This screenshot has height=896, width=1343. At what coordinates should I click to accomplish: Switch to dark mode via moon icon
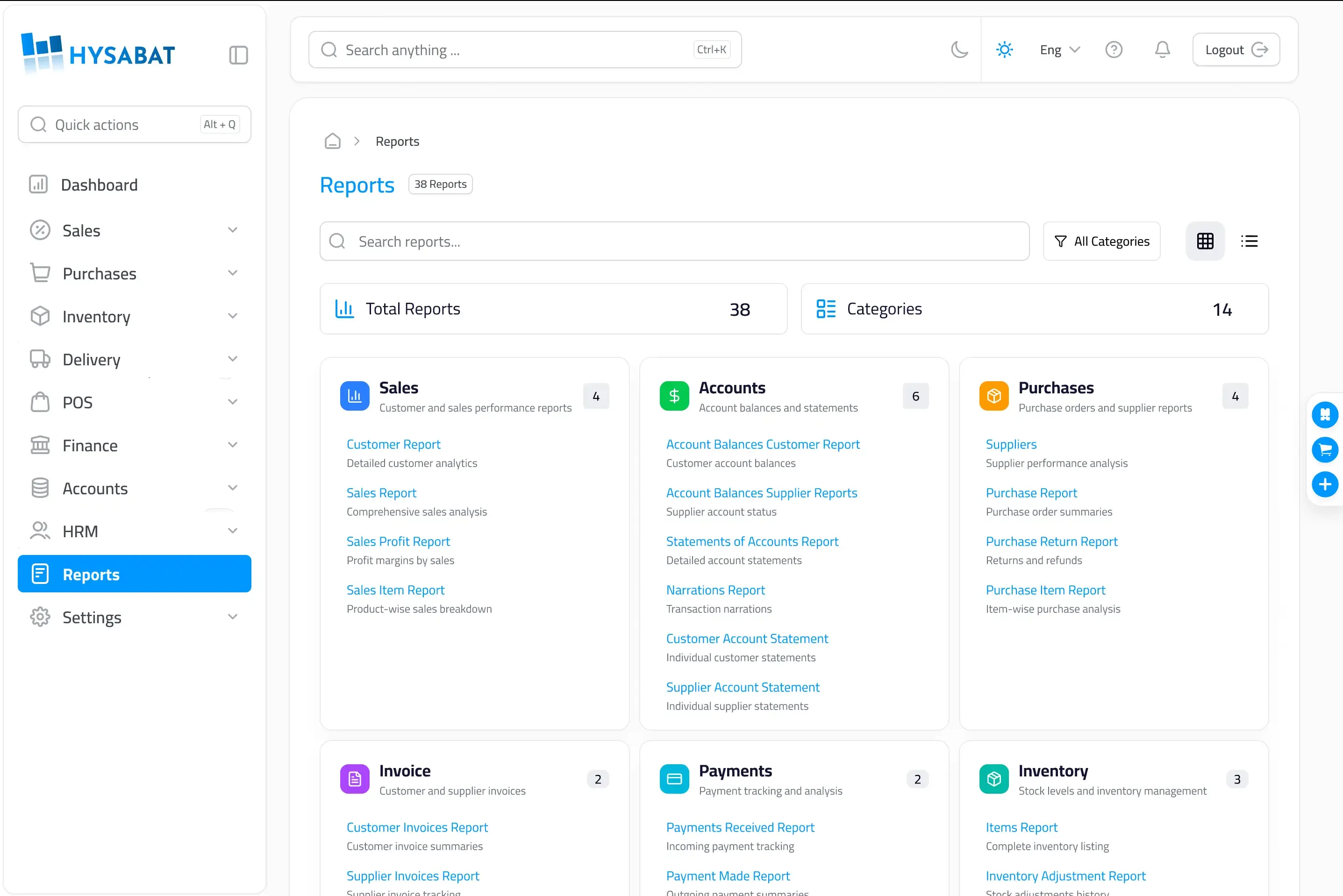pos(959,50)
